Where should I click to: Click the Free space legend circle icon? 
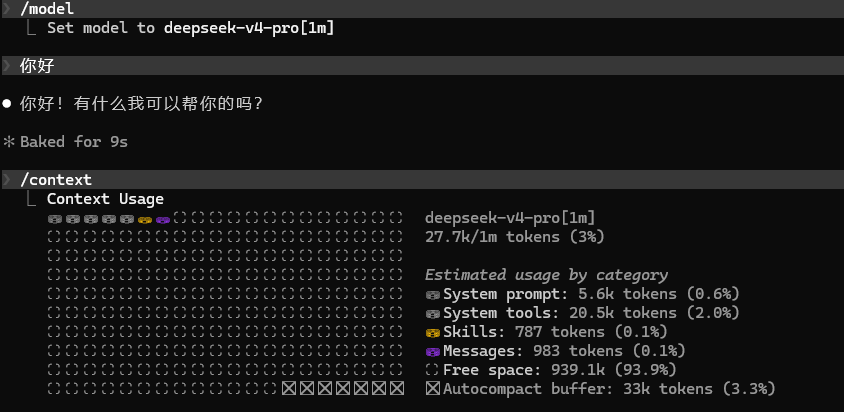click(432, 370)
